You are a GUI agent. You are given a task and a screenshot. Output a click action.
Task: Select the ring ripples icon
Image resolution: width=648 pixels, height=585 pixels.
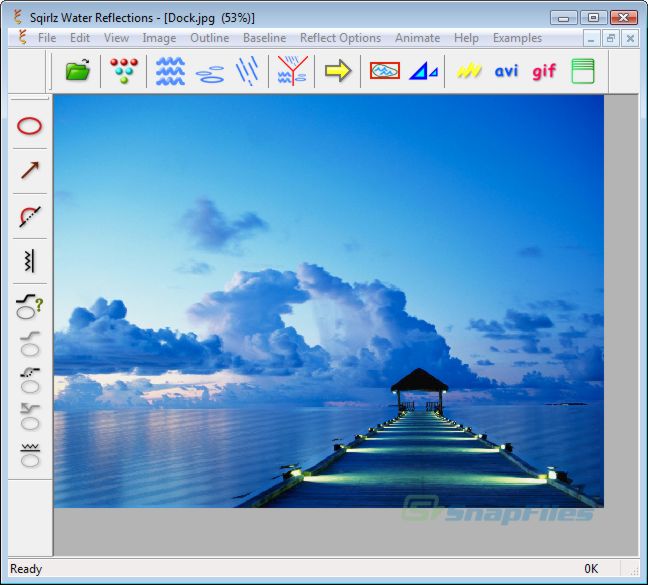[x=210, y=73]
